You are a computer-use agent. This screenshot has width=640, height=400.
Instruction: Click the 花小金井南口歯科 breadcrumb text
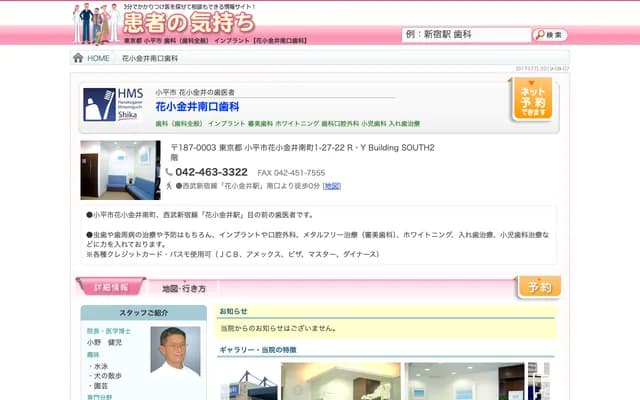click(x=150, y=58)
